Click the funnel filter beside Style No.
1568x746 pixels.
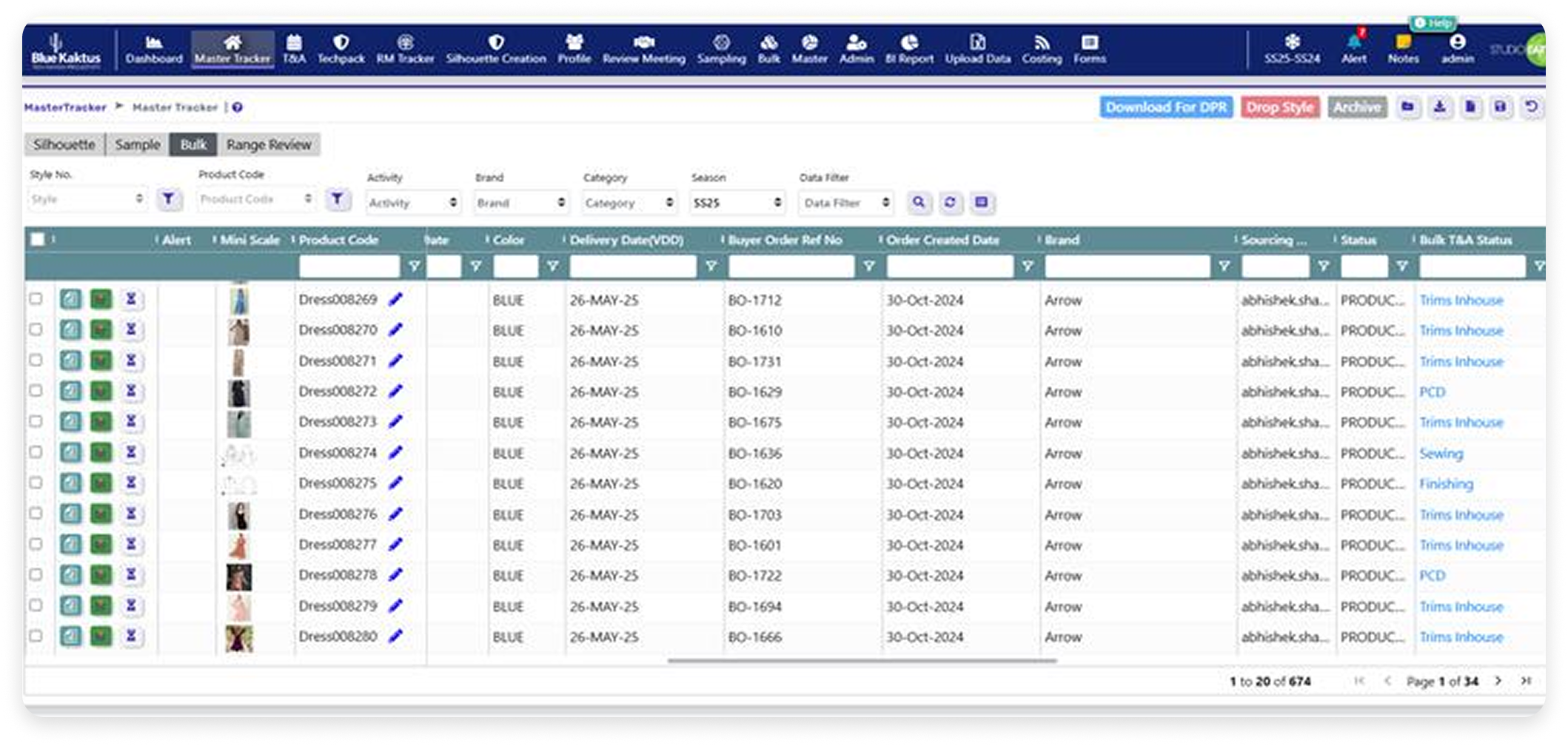169,199
